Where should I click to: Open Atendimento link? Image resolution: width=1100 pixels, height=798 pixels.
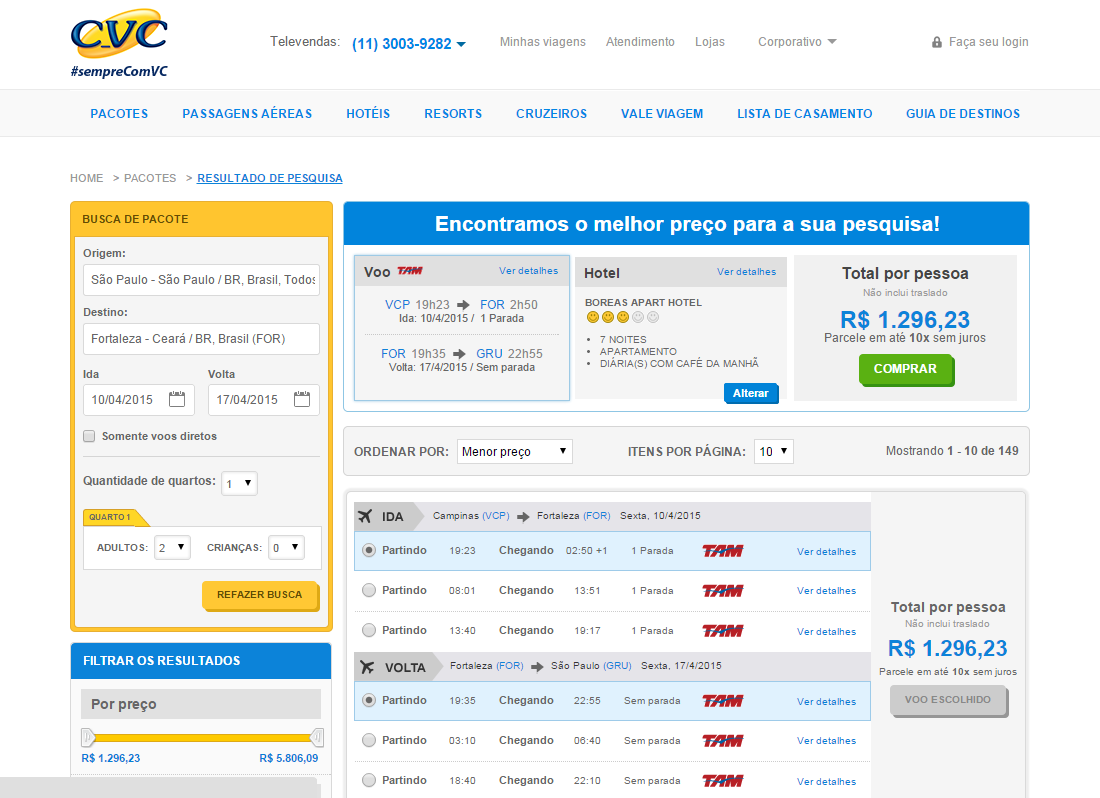click(x=640, y=42)
